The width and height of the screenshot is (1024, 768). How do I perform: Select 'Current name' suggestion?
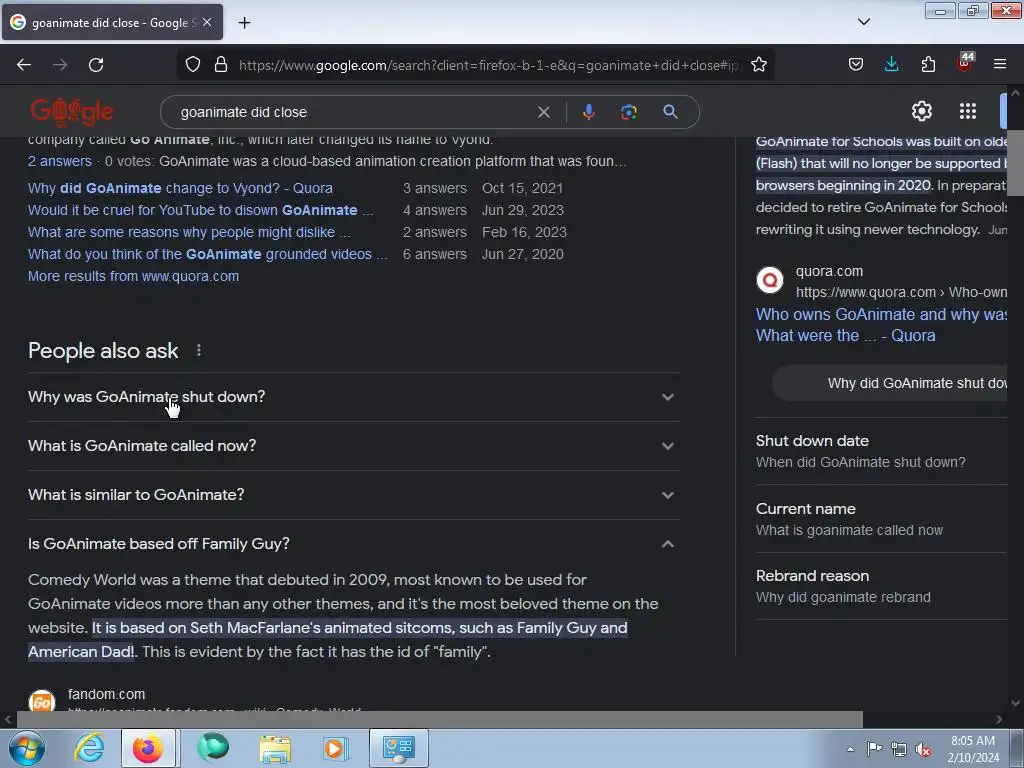click(x=881, y=519)
